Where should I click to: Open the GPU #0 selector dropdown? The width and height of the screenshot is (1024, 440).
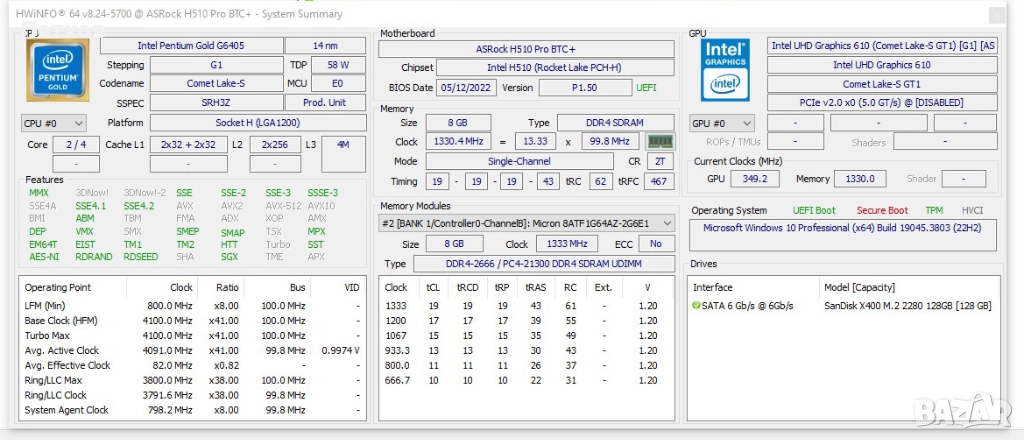coord(723,123)
